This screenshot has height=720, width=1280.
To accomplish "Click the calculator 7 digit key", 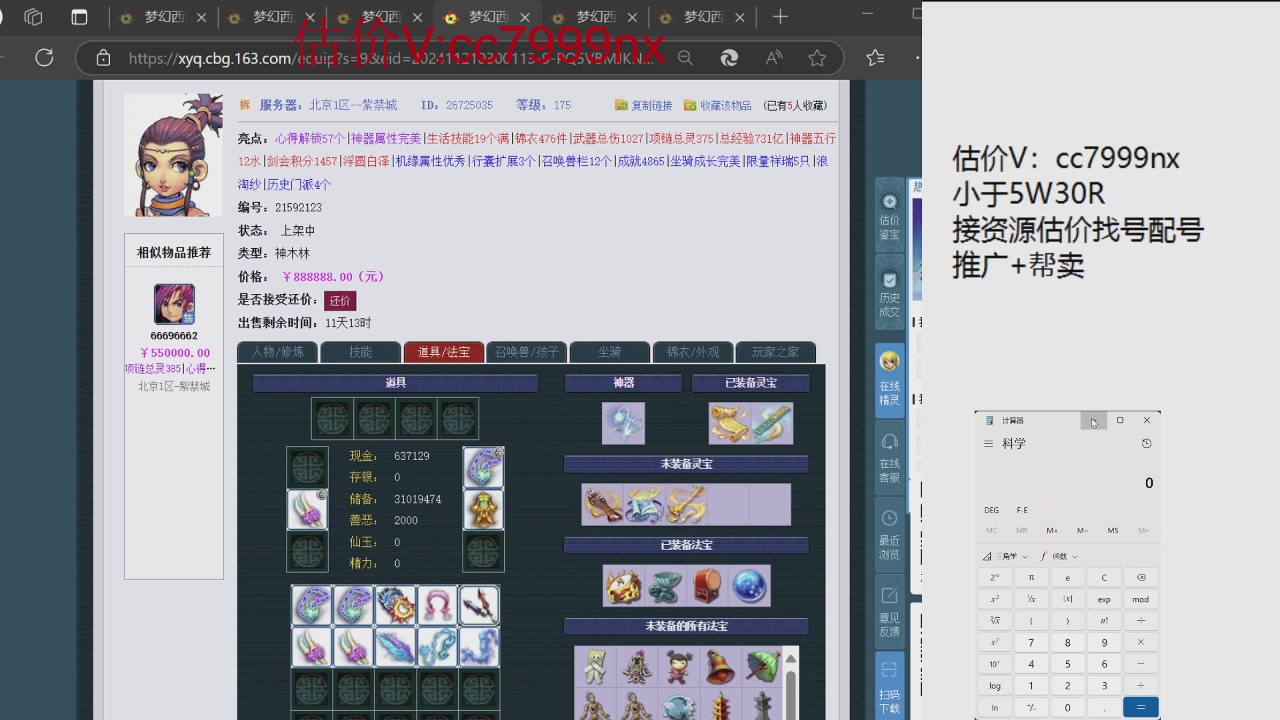I will 1031,643.
